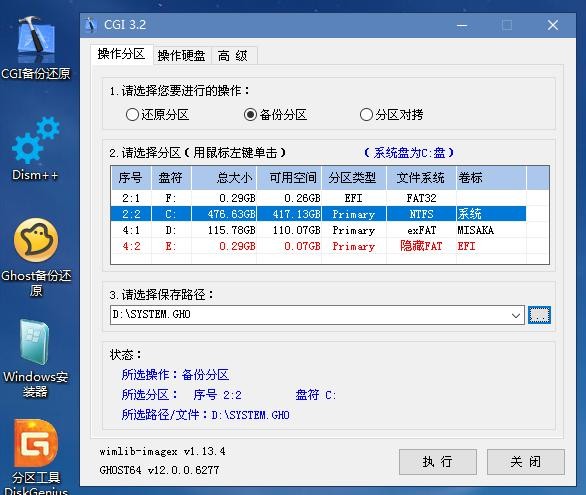Viewport: 586px width, 495px height.
Task: Select the 还原分区 radio option
Action: 157,115
